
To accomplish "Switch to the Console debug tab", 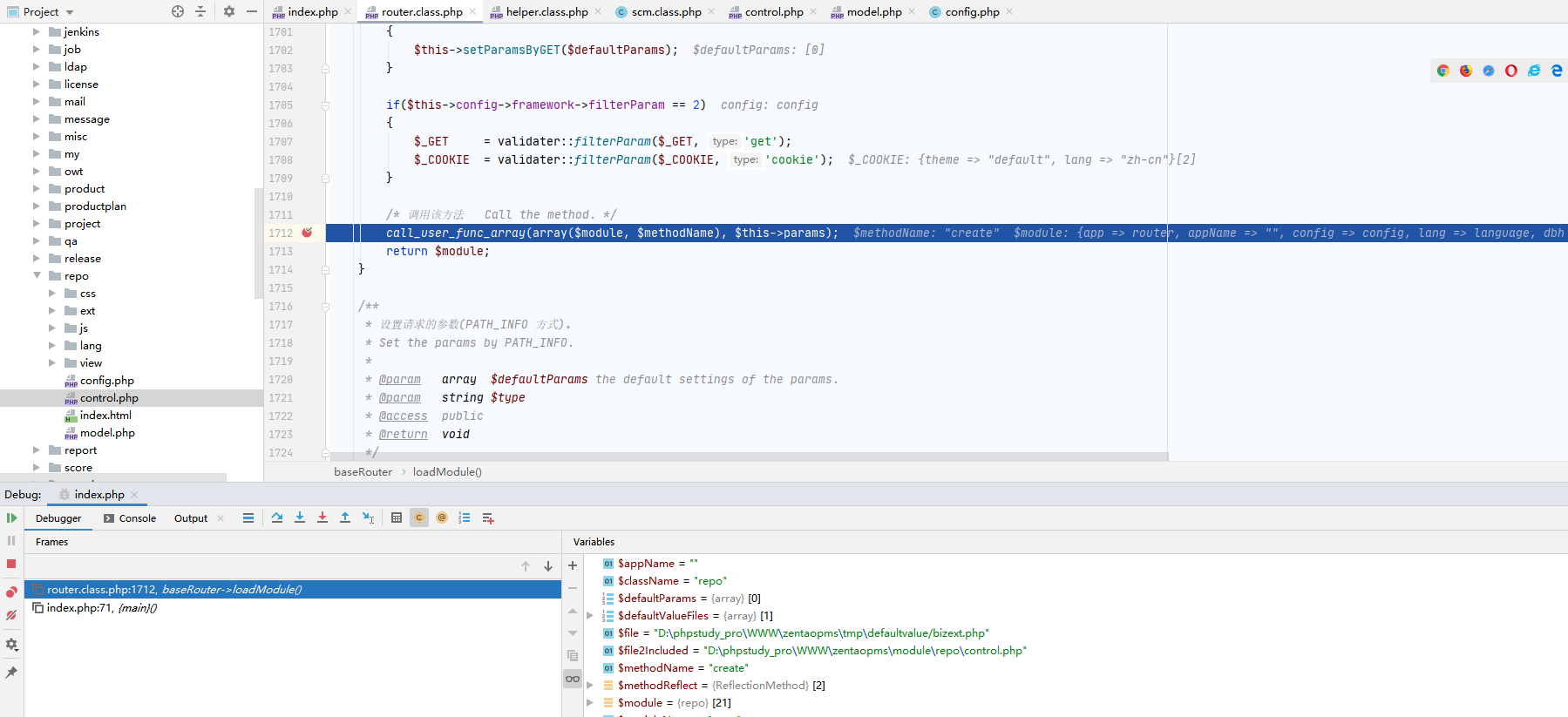I will point(130,518).
